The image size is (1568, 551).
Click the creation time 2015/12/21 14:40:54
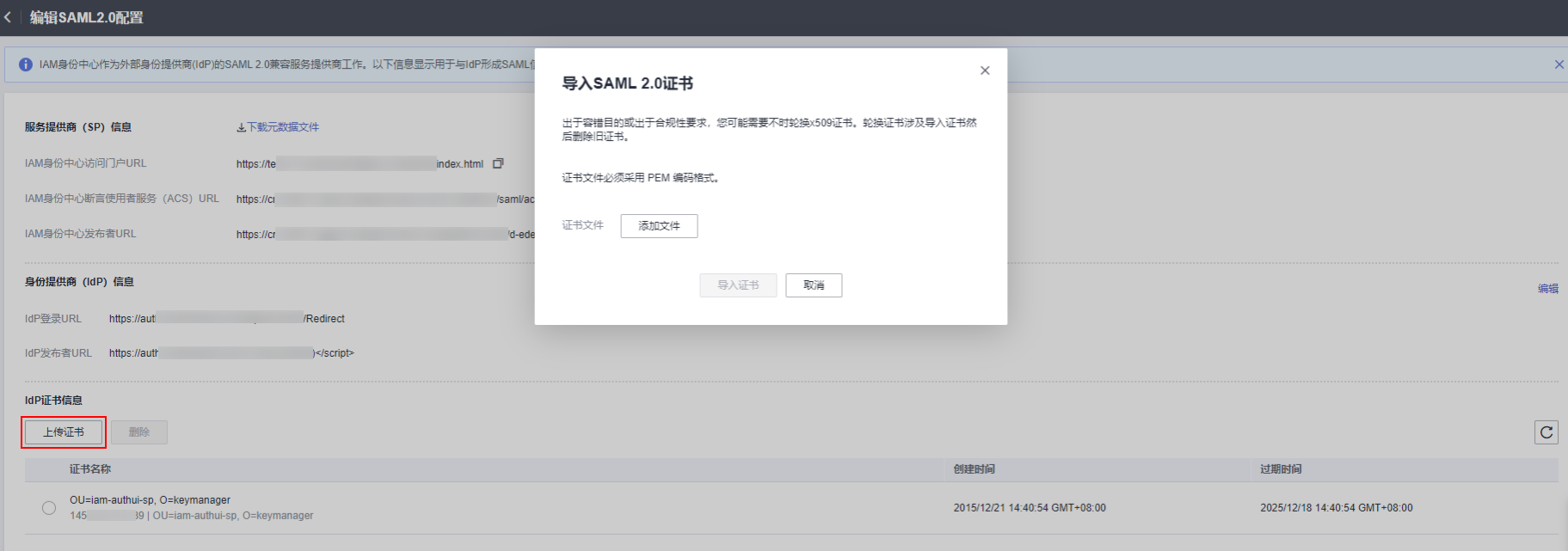pyautogui.click(x=1030, y=508)
